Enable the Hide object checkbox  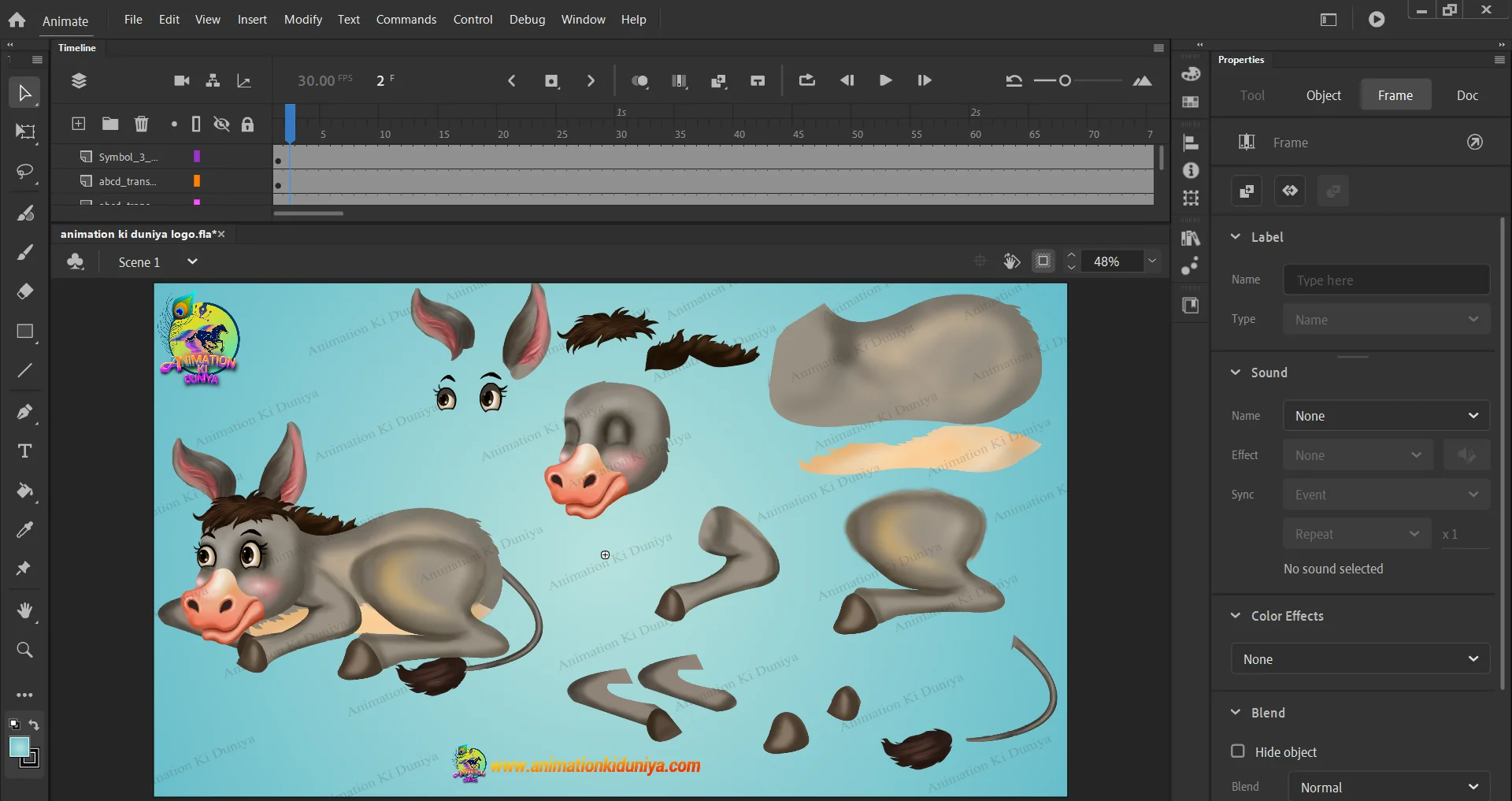point(1238,751)
